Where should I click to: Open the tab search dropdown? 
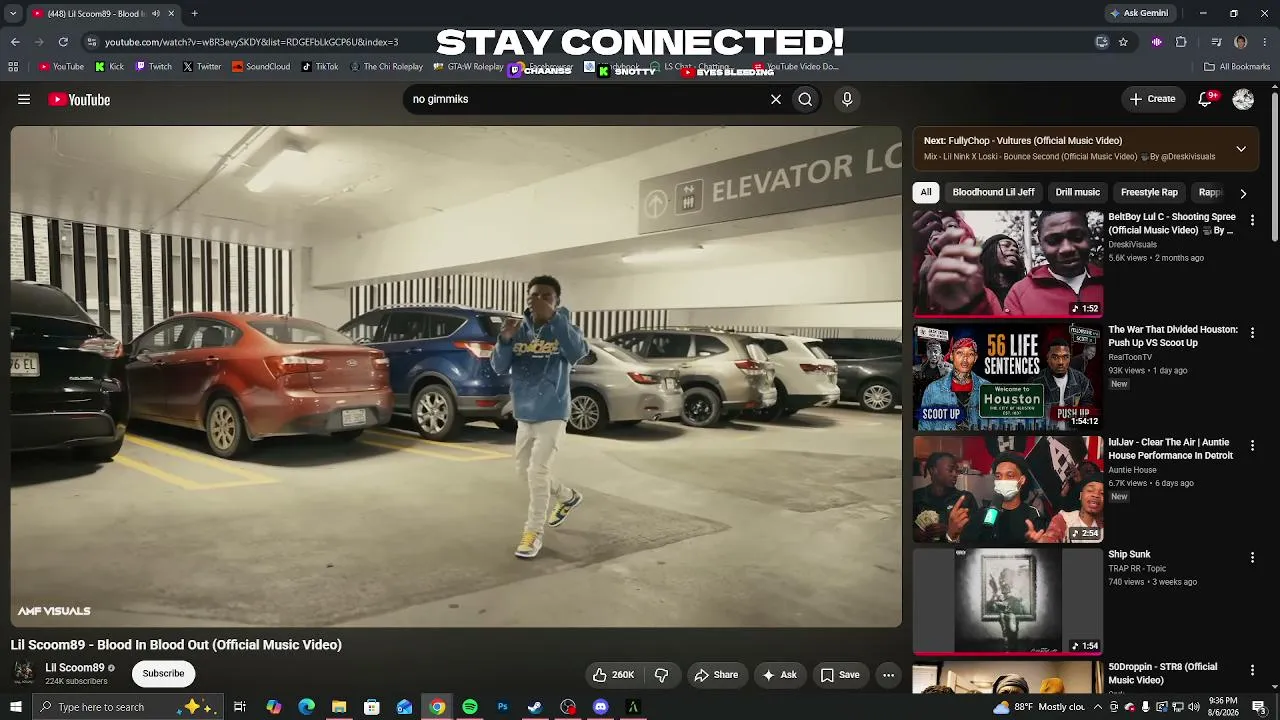pos(13,13)
